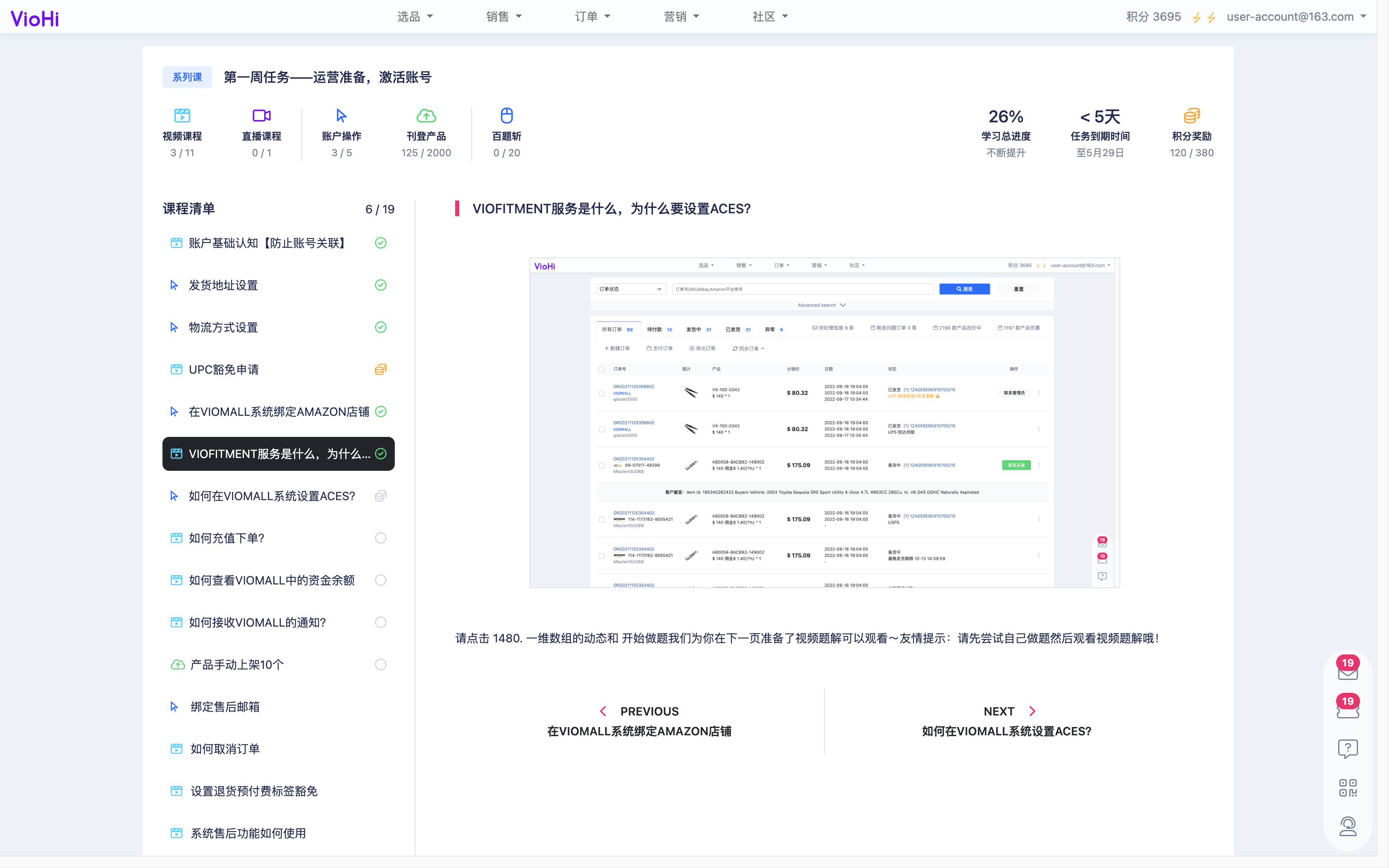1389x868 pixels.
Task: Click coins reward icon on UPC豁免申请 row
Action: pos(381,369)
